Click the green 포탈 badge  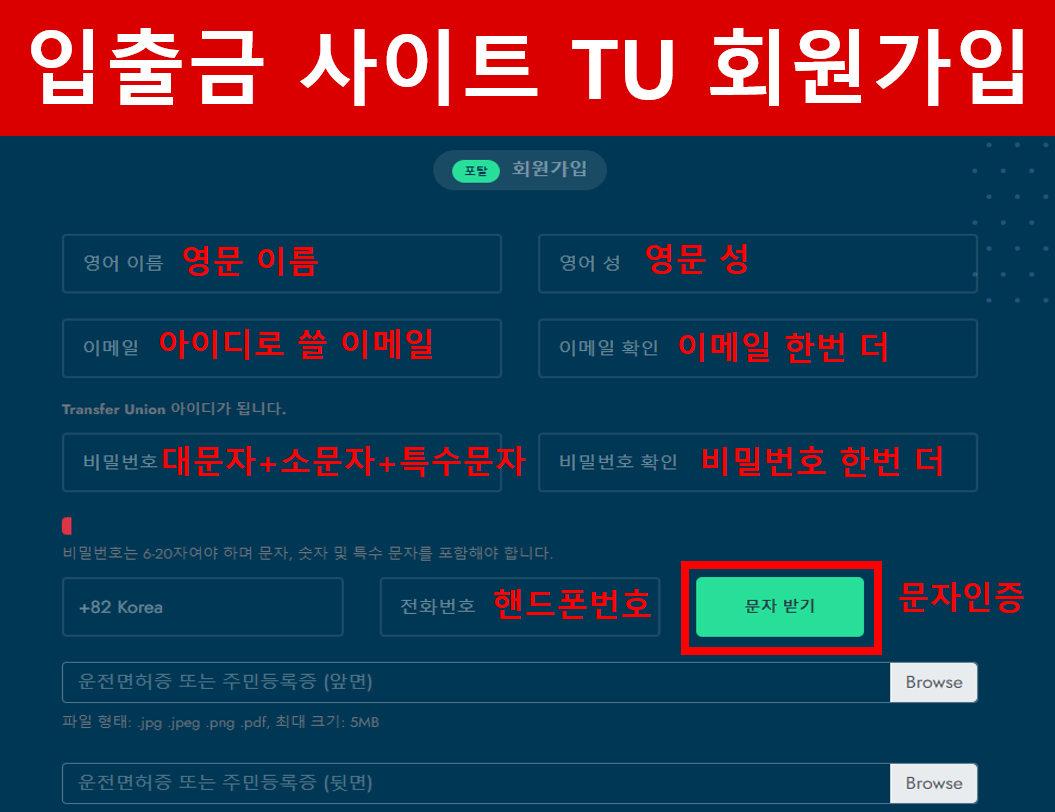click(x=476, y=171)
